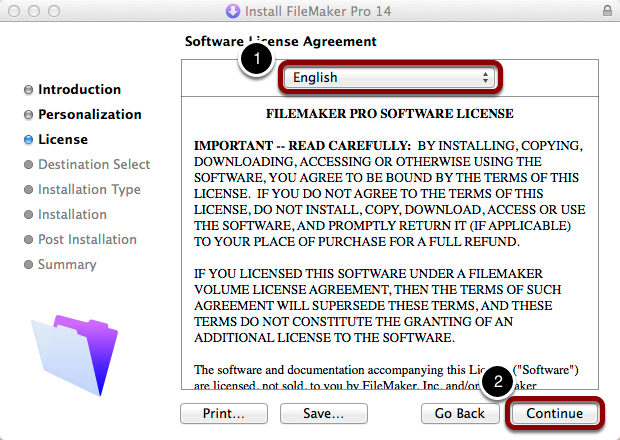Screen dimensions: 620x440
Task: Click the Introduction step bullet
Action: tap(28, 90)
